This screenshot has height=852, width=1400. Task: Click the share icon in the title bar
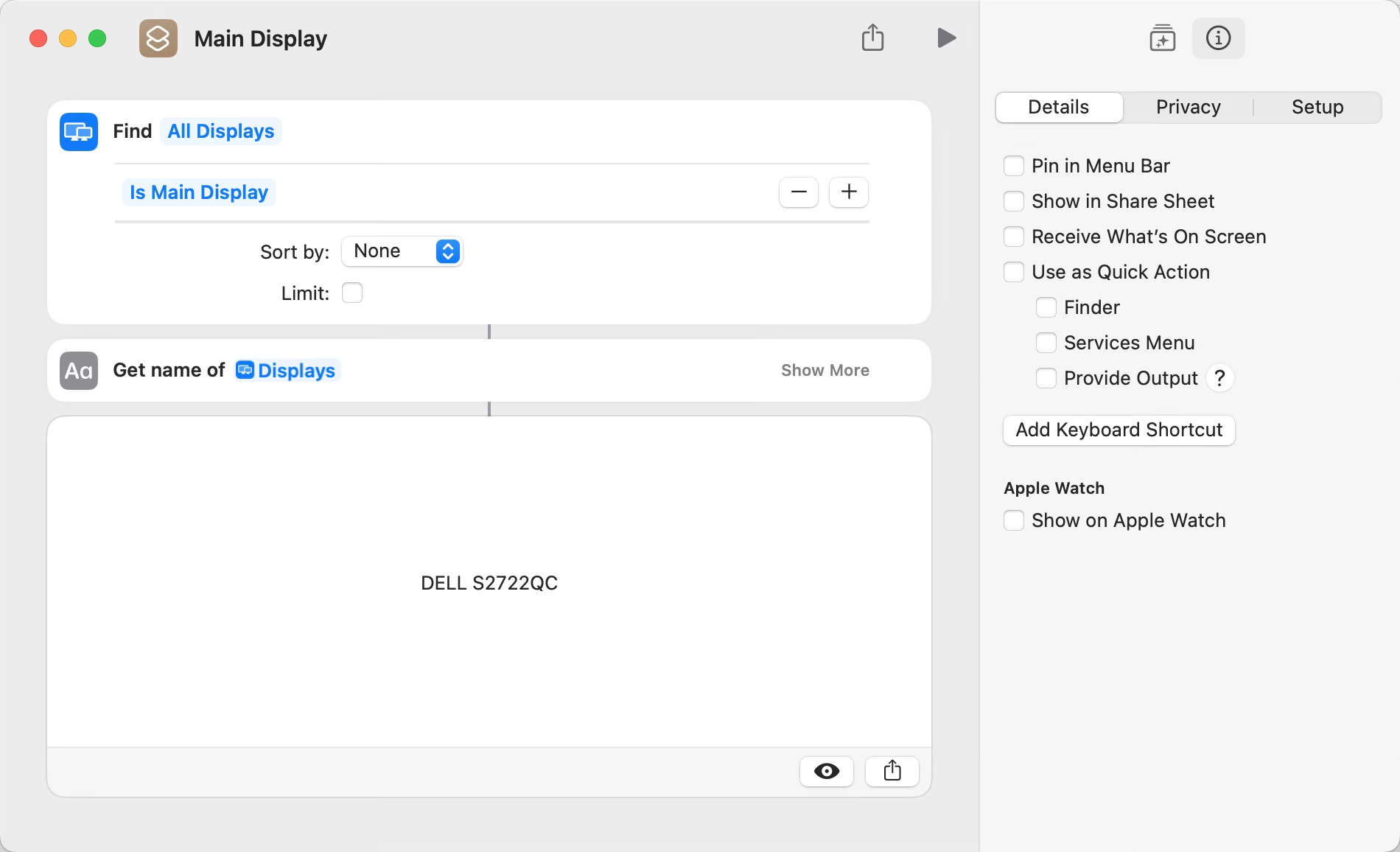(x=872, y=38)
